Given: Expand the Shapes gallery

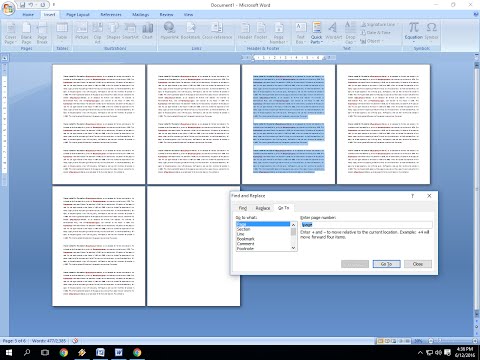Looking at the screenshot, I should 113,32.
